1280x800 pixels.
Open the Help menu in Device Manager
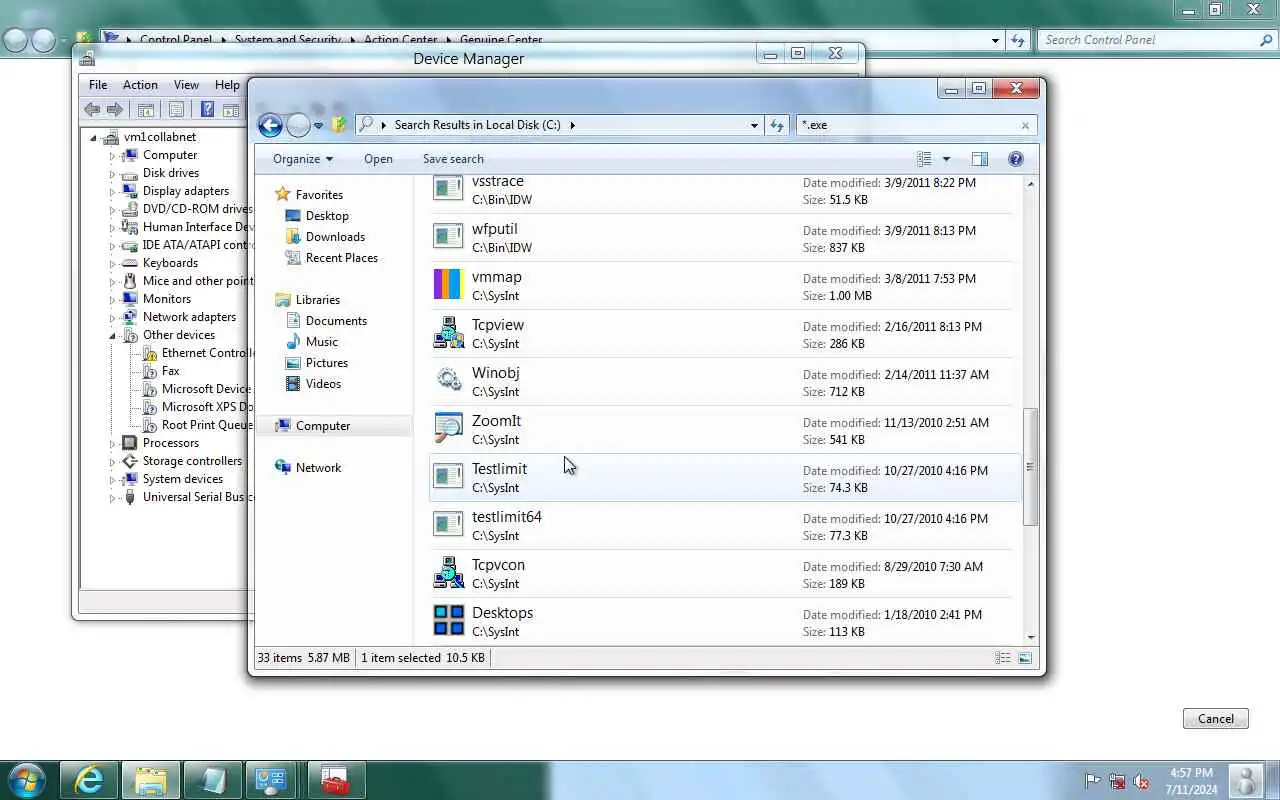[227, 85]
